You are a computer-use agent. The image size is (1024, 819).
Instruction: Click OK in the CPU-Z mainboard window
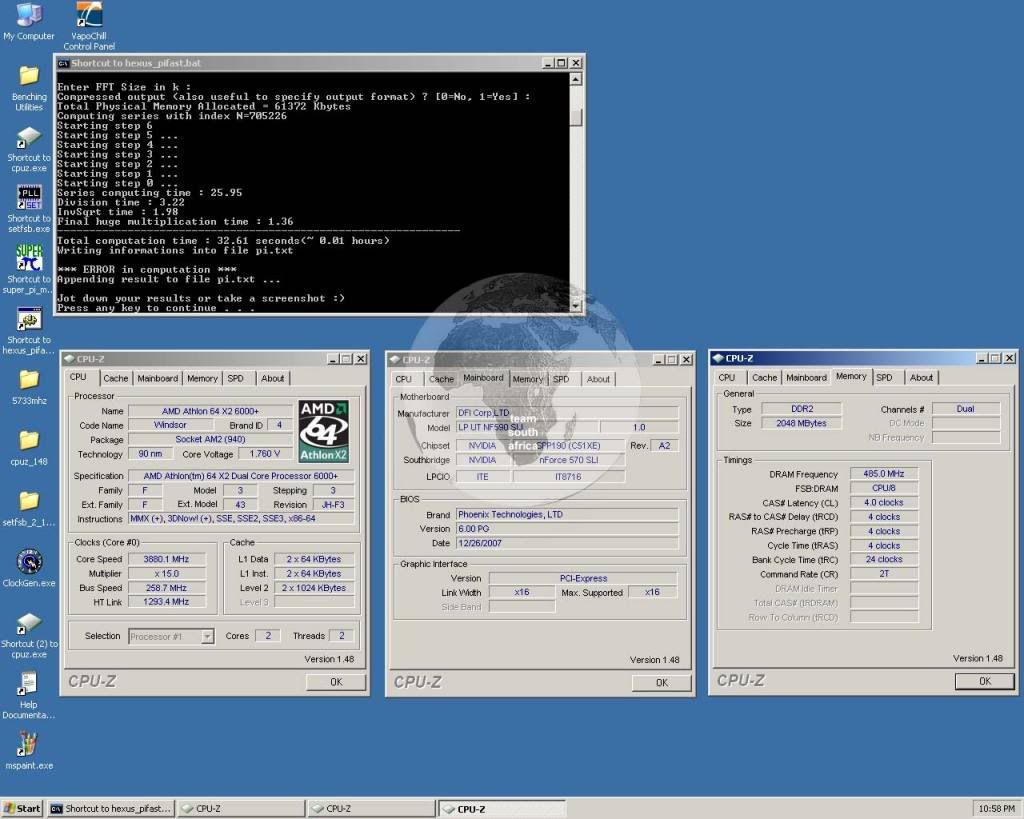pyautogui.click(x=662, y=682)
